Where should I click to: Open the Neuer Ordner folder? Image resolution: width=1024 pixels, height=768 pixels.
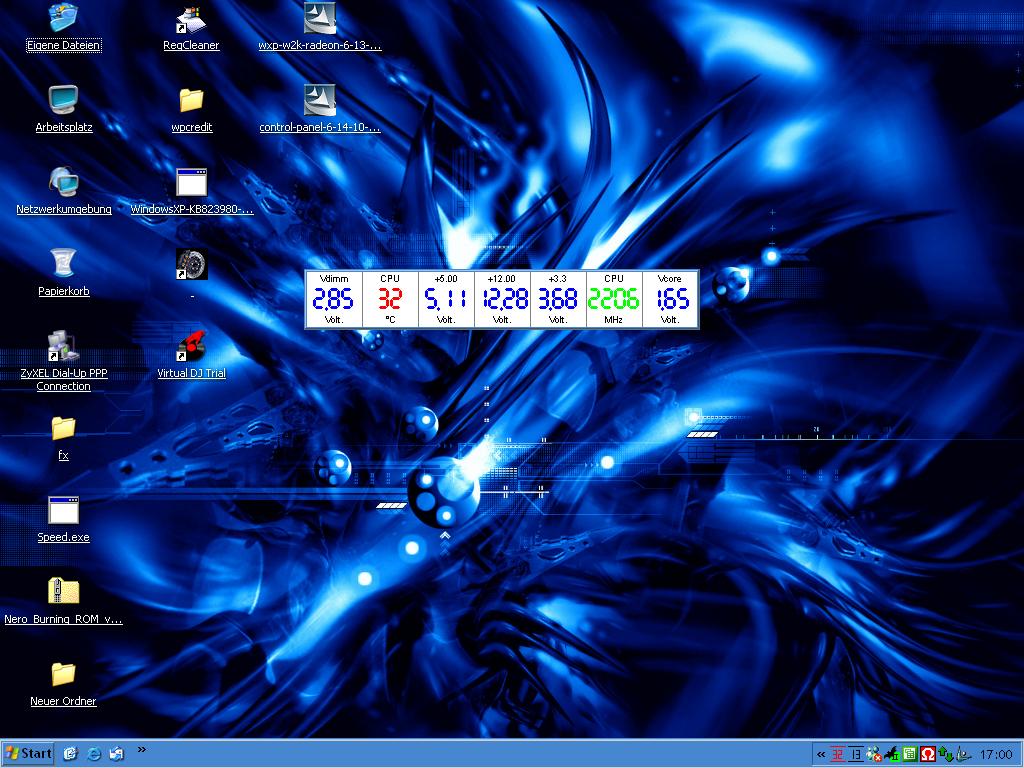tap(63, 674)
